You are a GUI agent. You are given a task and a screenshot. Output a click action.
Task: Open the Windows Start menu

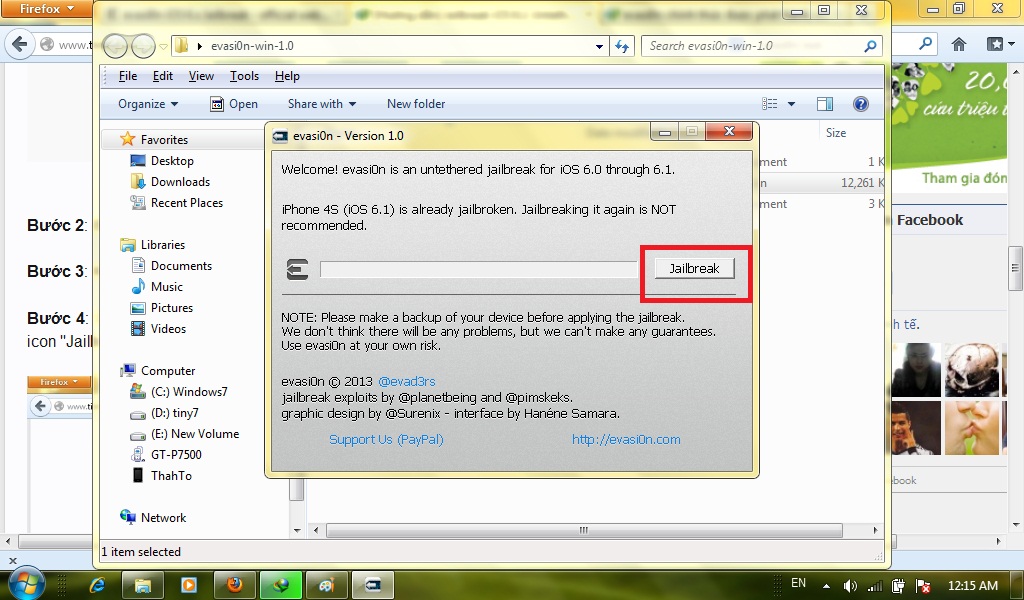pos(25,583)
